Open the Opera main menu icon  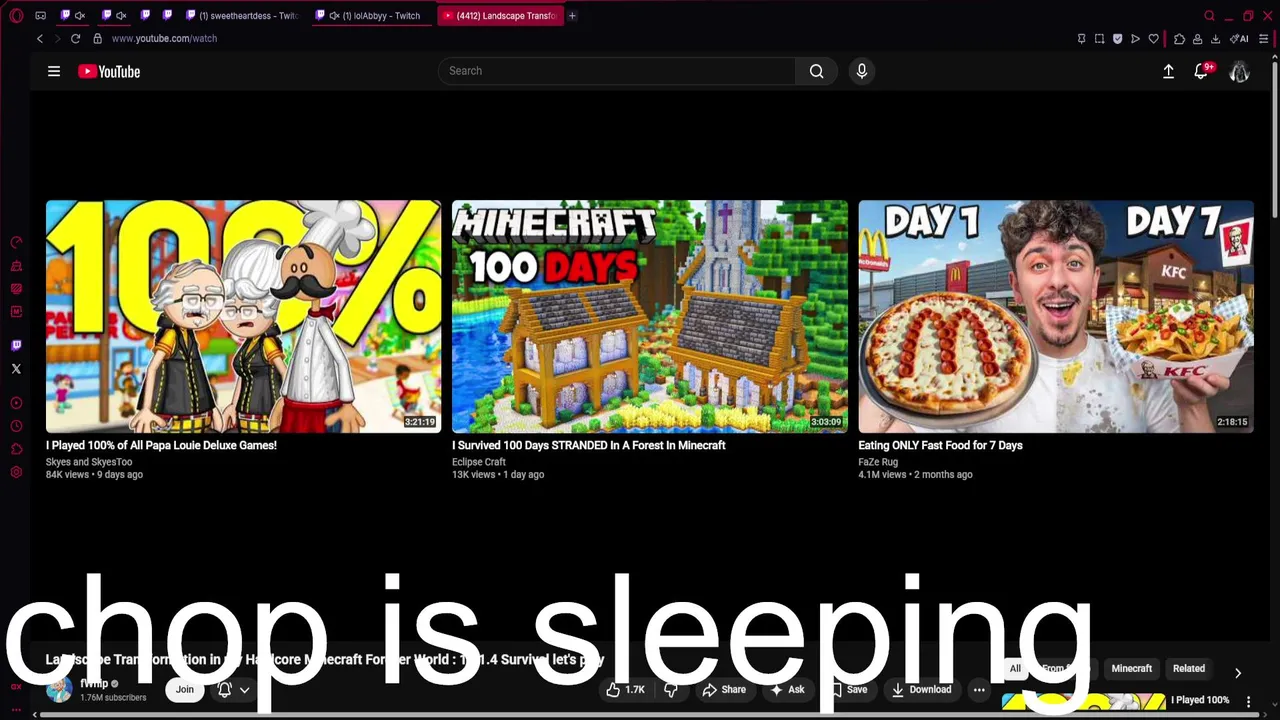16,15
